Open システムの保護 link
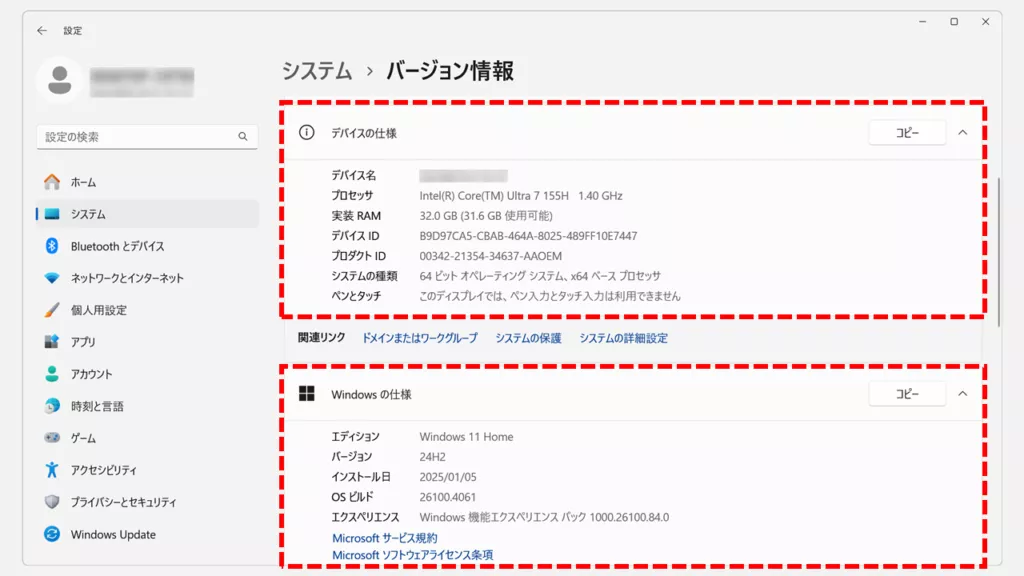Viewport: 1024px width, 576px height. 528,338
